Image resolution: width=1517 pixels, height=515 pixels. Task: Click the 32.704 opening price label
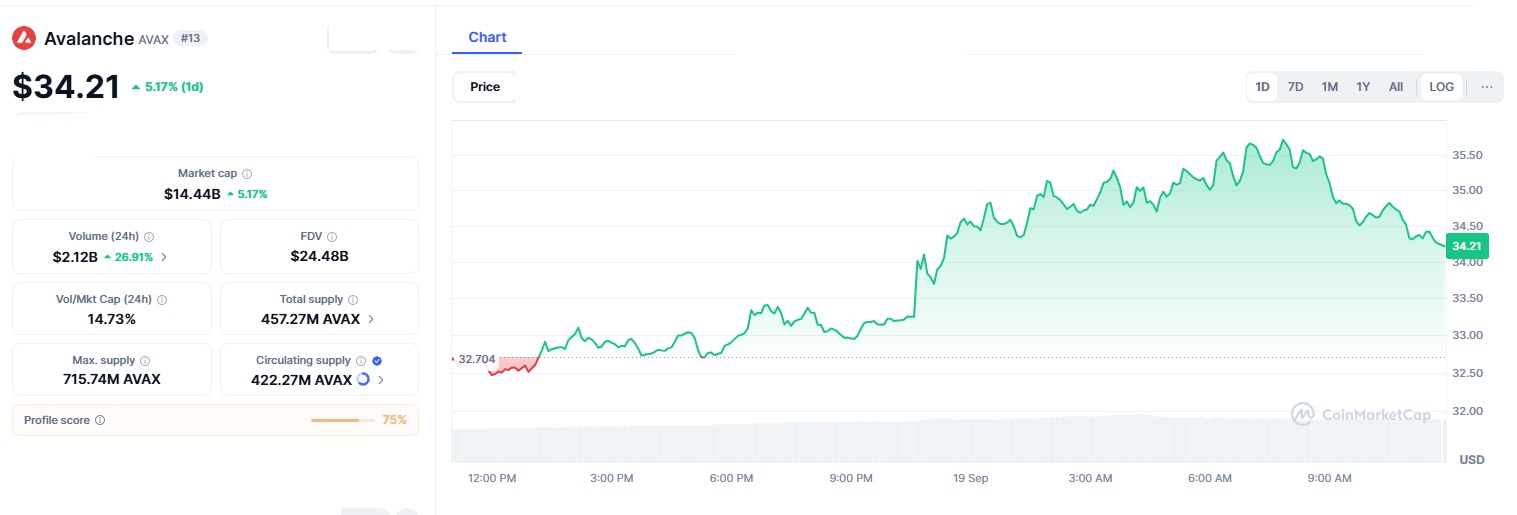point(476,358)
